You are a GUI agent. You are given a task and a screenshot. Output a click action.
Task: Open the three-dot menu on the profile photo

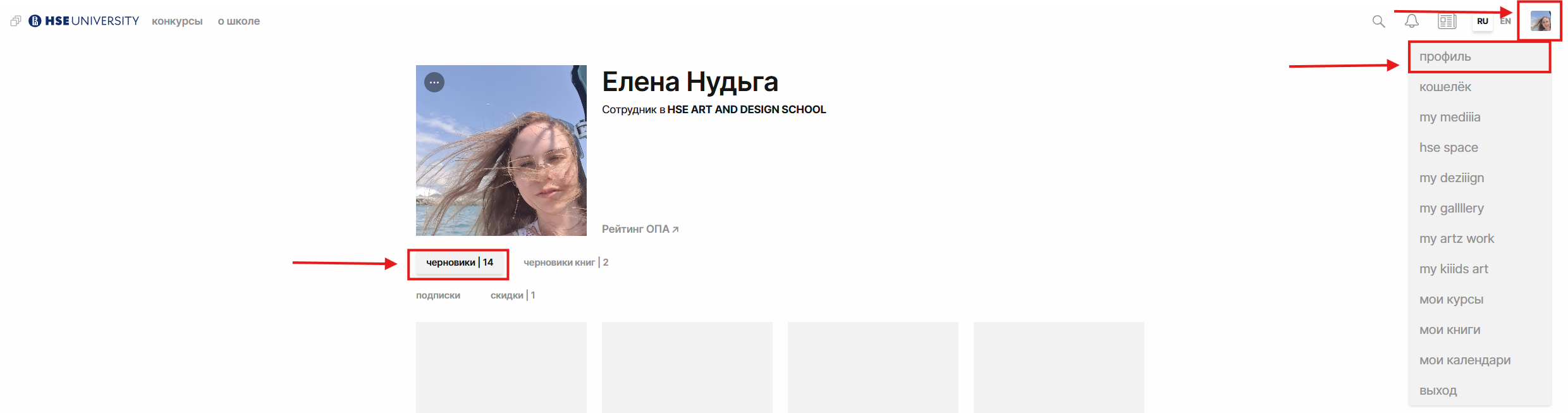[434, 82]
